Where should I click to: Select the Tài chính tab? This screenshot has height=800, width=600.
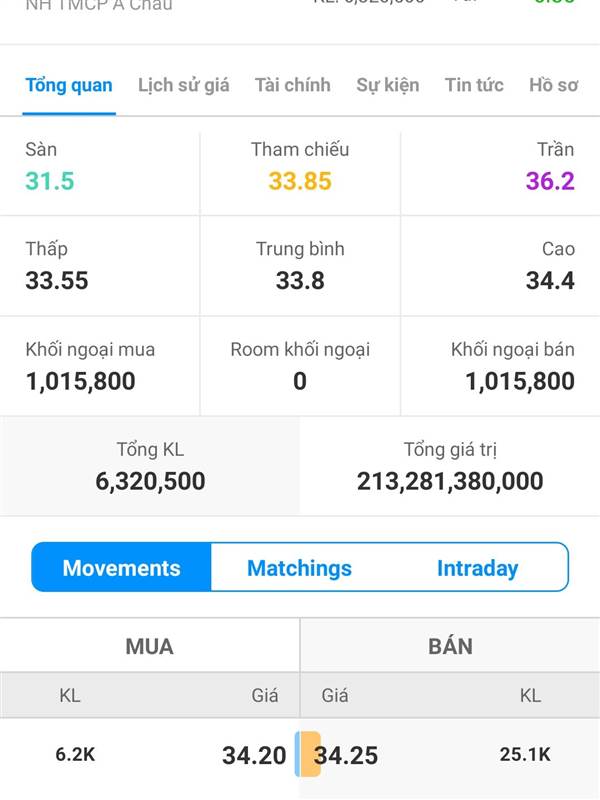(293, 85)
